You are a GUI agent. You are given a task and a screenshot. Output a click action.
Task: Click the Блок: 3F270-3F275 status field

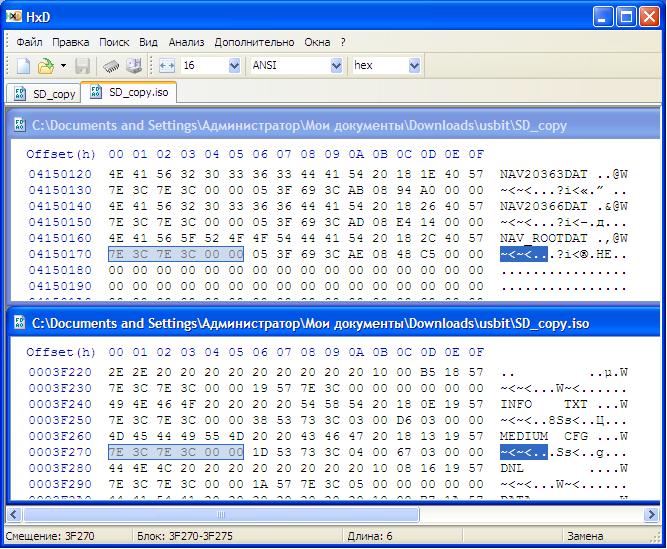click(x=185, y=536)
